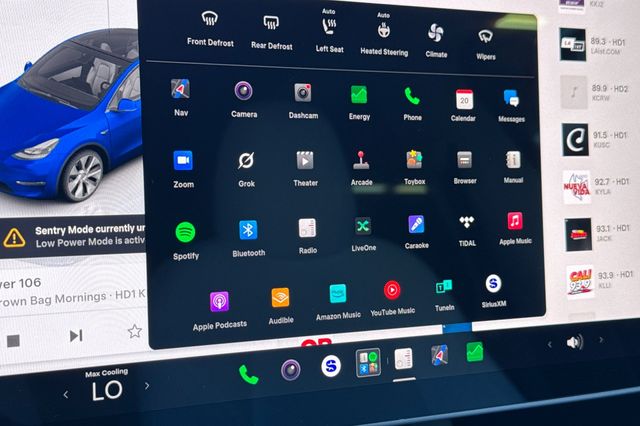640x426 pixels.
Task: Open SiriusXM in the app grid
Action: click(x=493, y=284)
